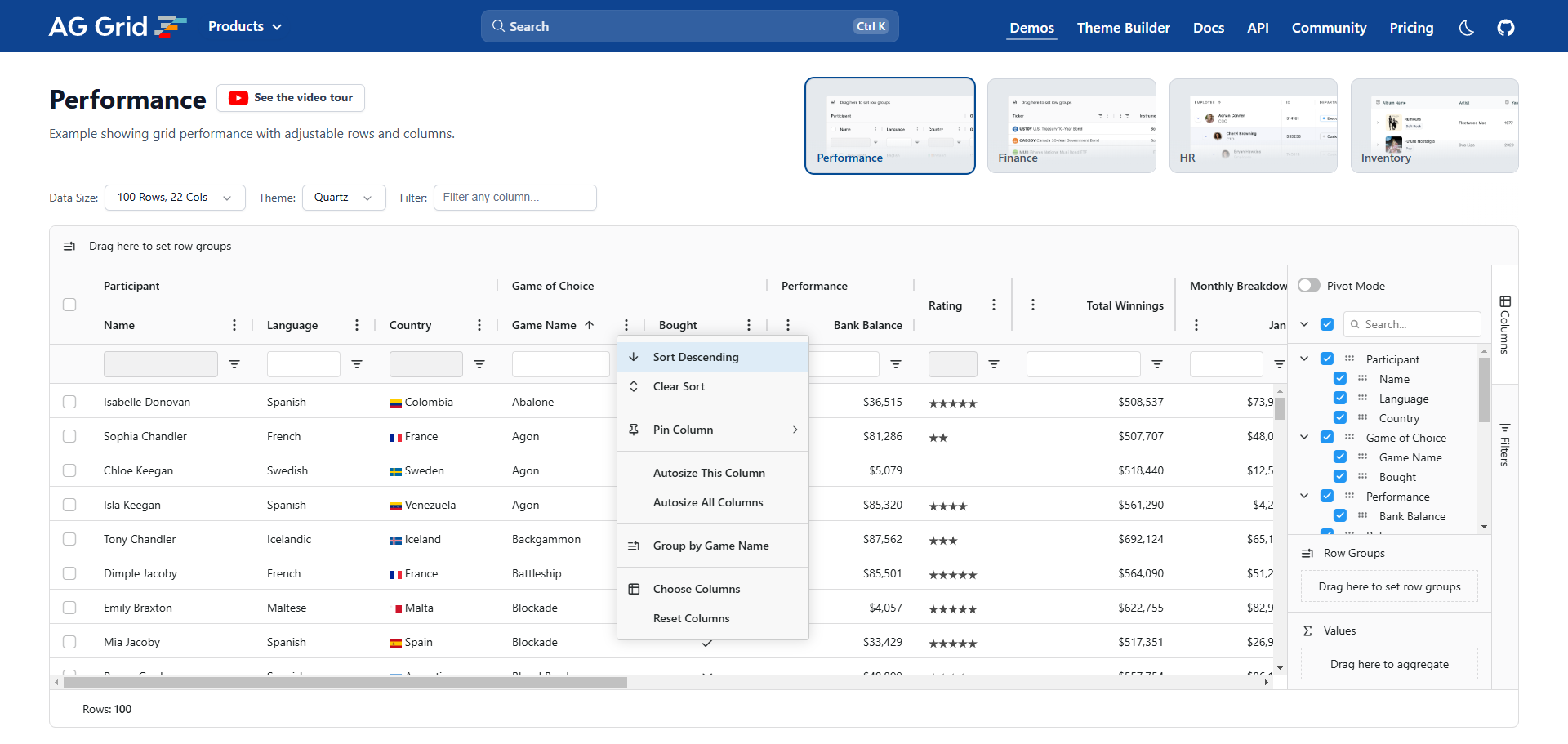Open the Language column menu icon

[x=357, y=325]
